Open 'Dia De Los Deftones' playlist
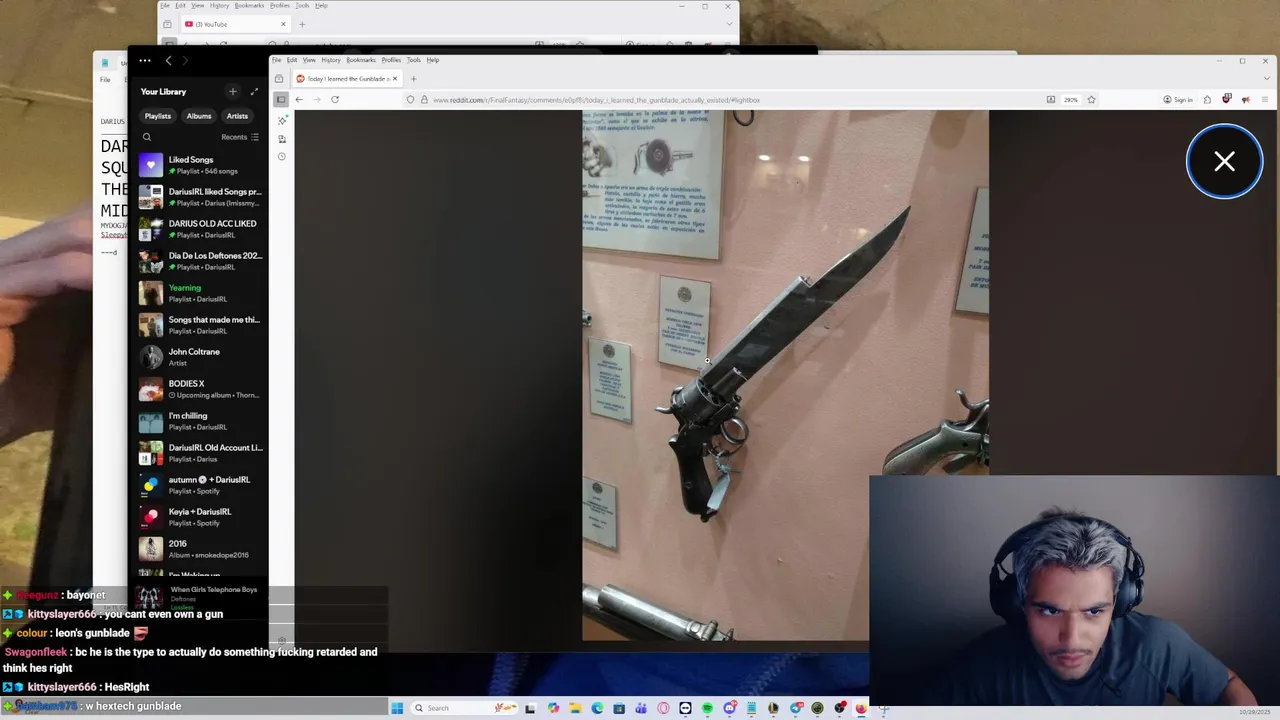 click(x=200, y=261)
